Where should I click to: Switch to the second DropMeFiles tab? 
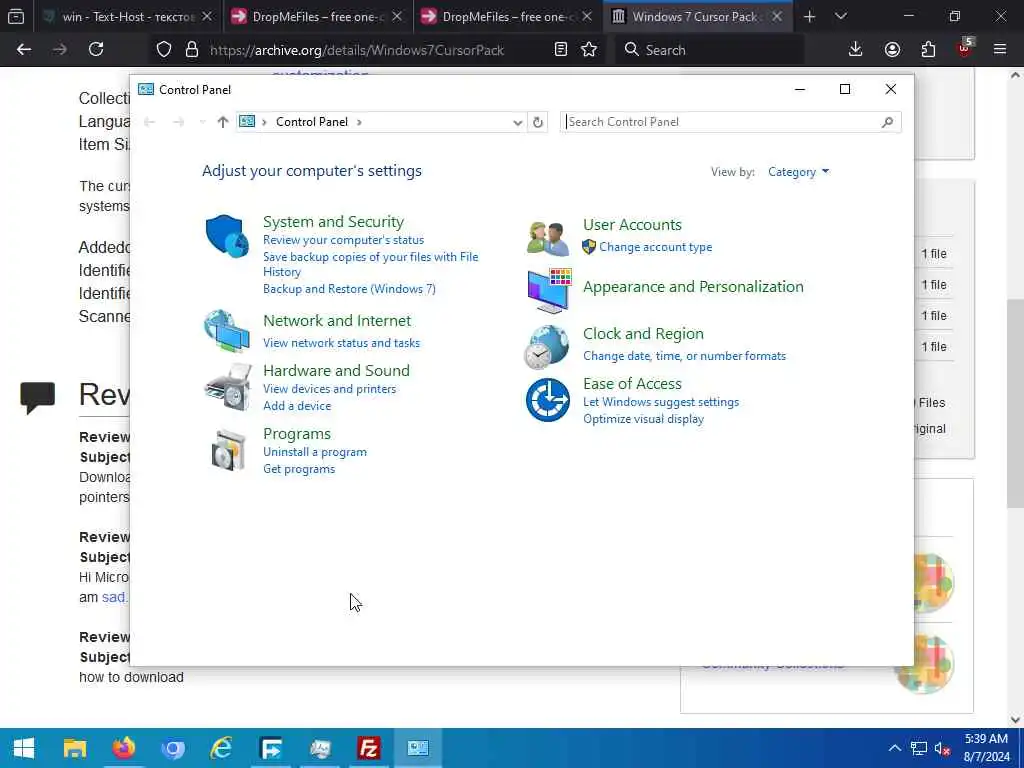pyautogui.click(x=506, y=16)
